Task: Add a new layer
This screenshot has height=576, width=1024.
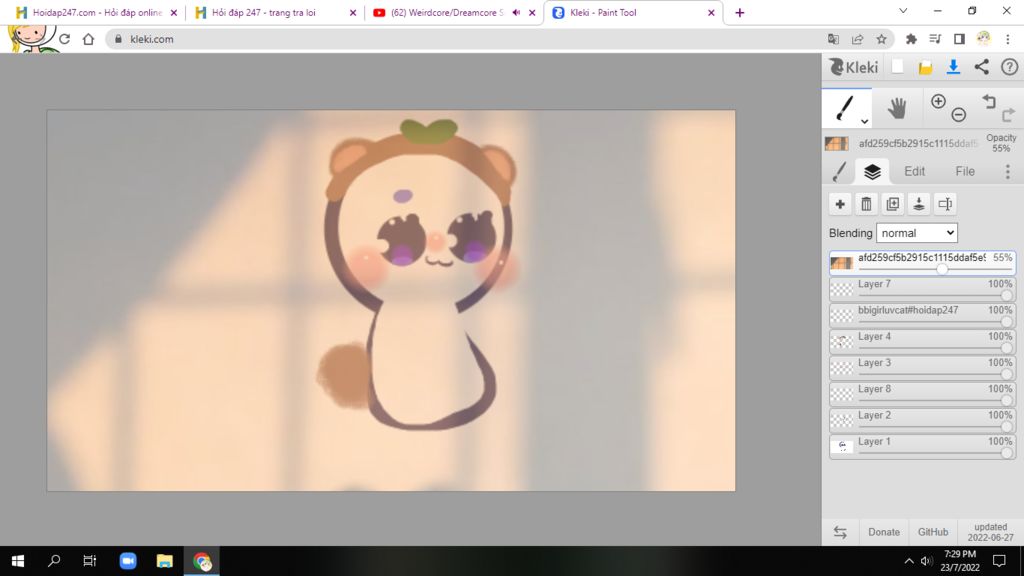Action: [x=840, y=204]
